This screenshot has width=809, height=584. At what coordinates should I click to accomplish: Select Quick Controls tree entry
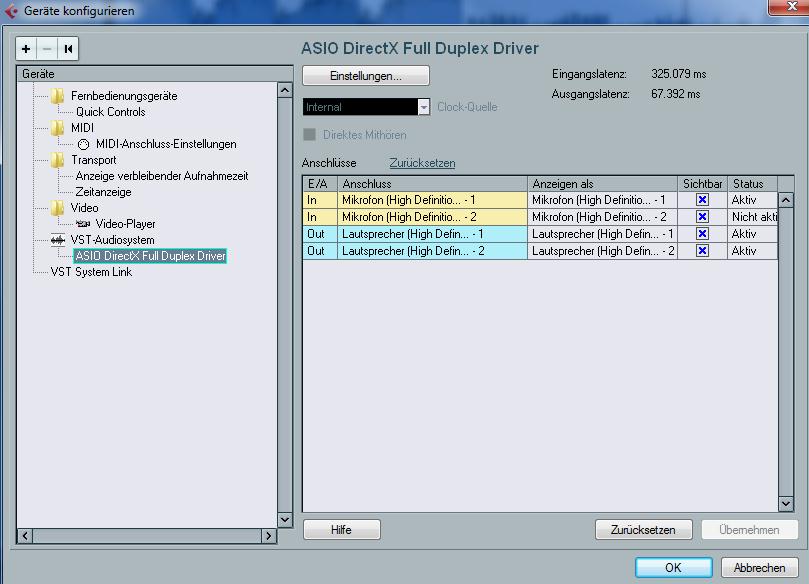[x=110, y=111]
